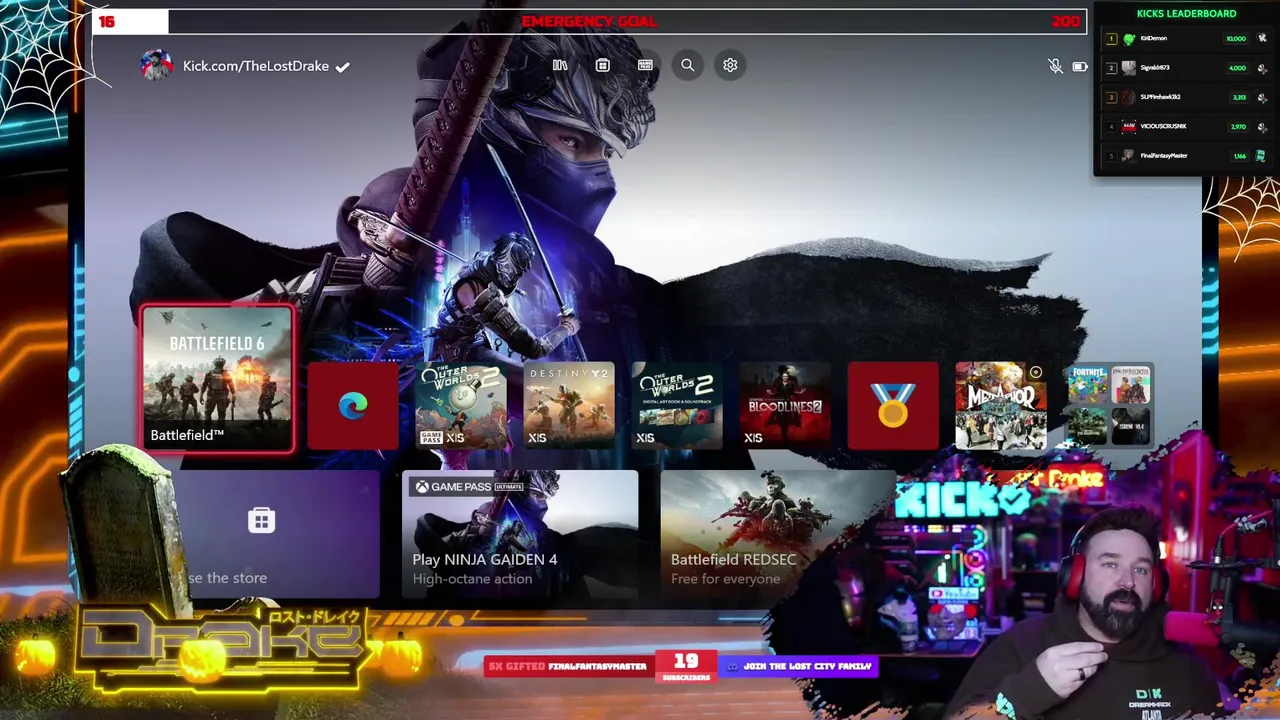Open the Metaphor game tile

click(x=1001, y=405)
